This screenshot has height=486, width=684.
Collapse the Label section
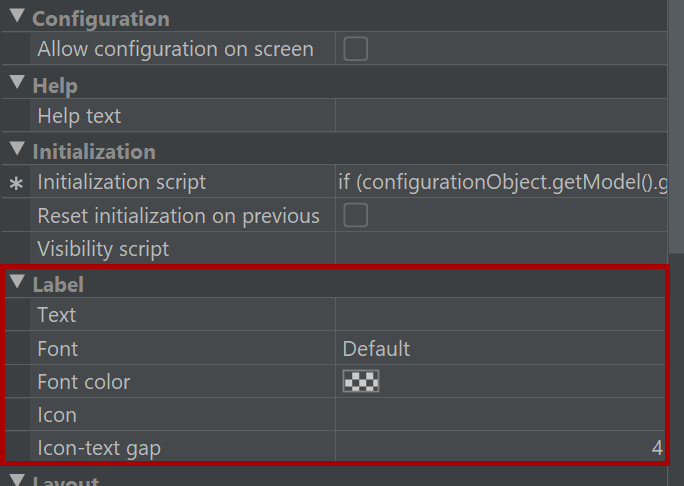(17, 283)
